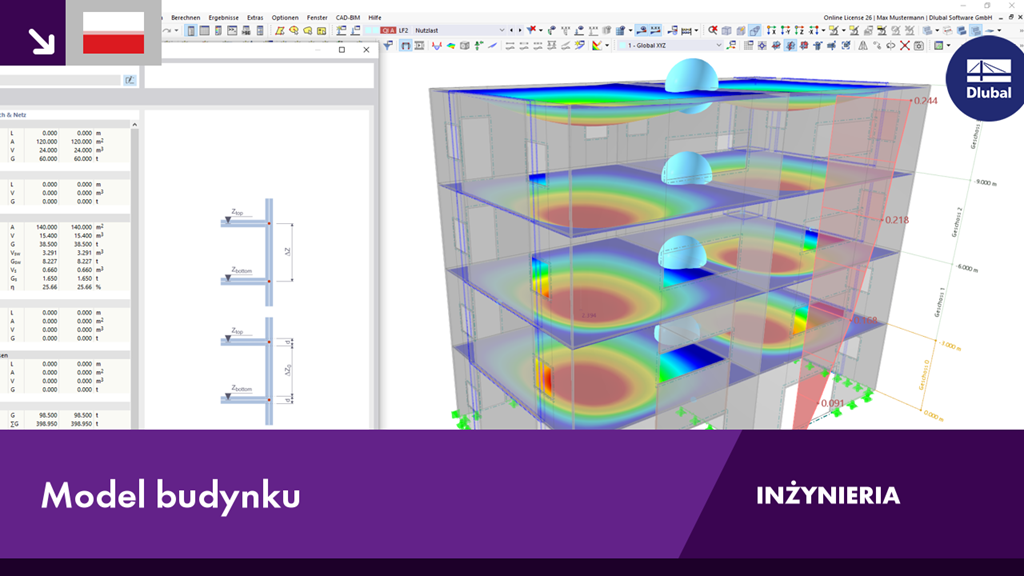The image size is (1024, 576).
Task: Click the 0.244 result value label
Action: click(925, 101)
